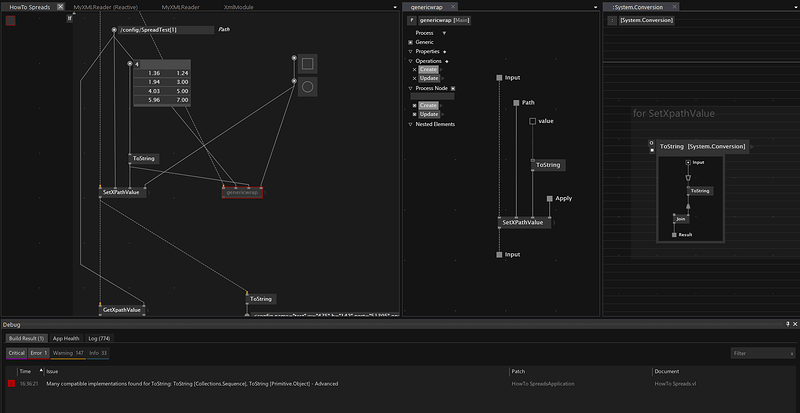Click the square toggle IOBox in main patch

click(x=307, y=64)
